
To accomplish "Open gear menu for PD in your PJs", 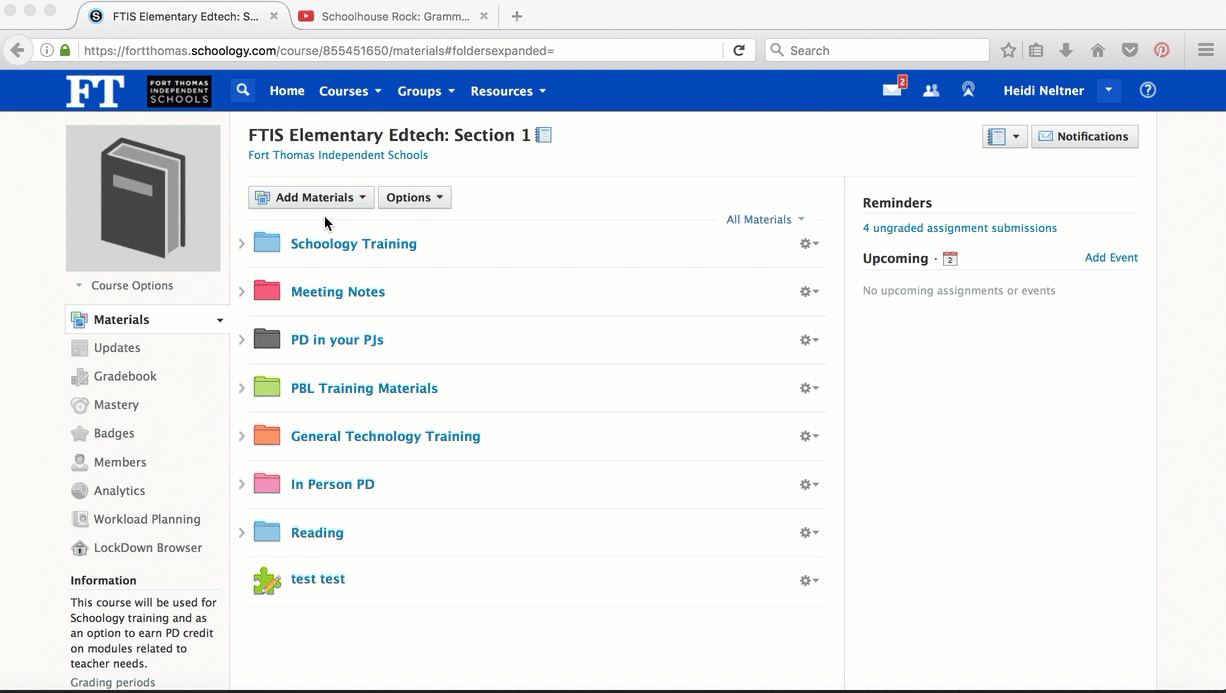I will (x=809, y=340).
